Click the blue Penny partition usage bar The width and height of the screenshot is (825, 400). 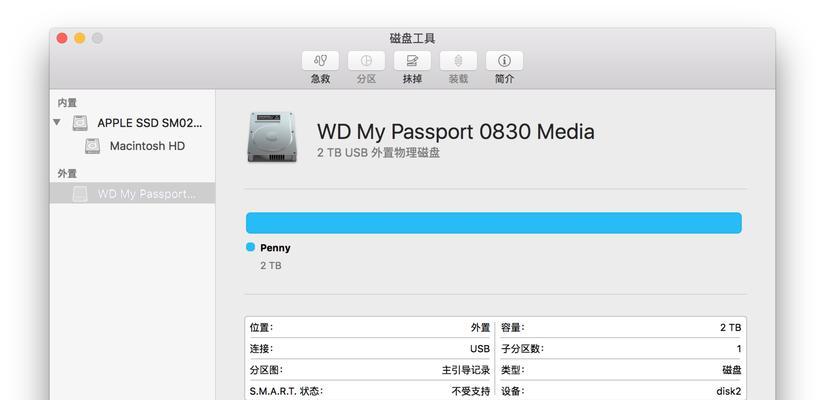(494, 223)
